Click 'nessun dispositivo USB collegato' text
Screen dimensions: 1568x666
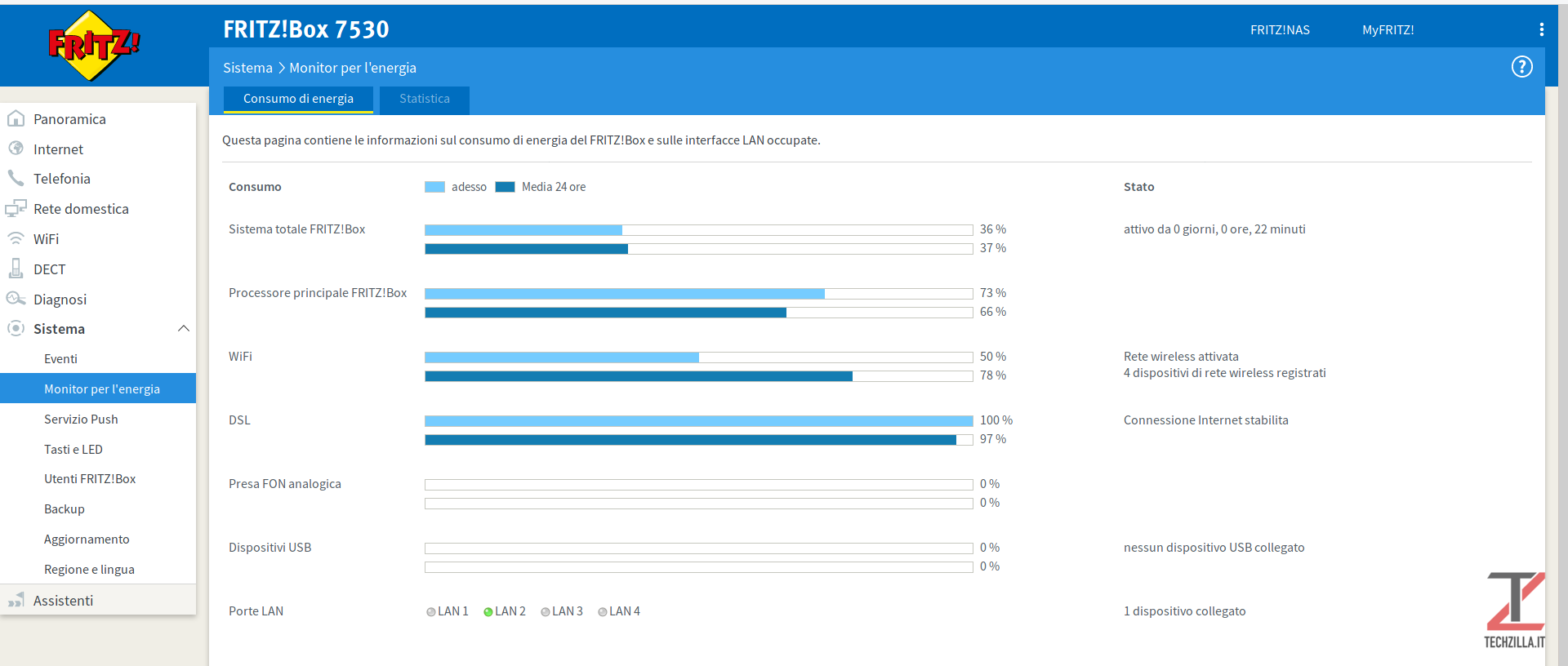(1214, 548)
